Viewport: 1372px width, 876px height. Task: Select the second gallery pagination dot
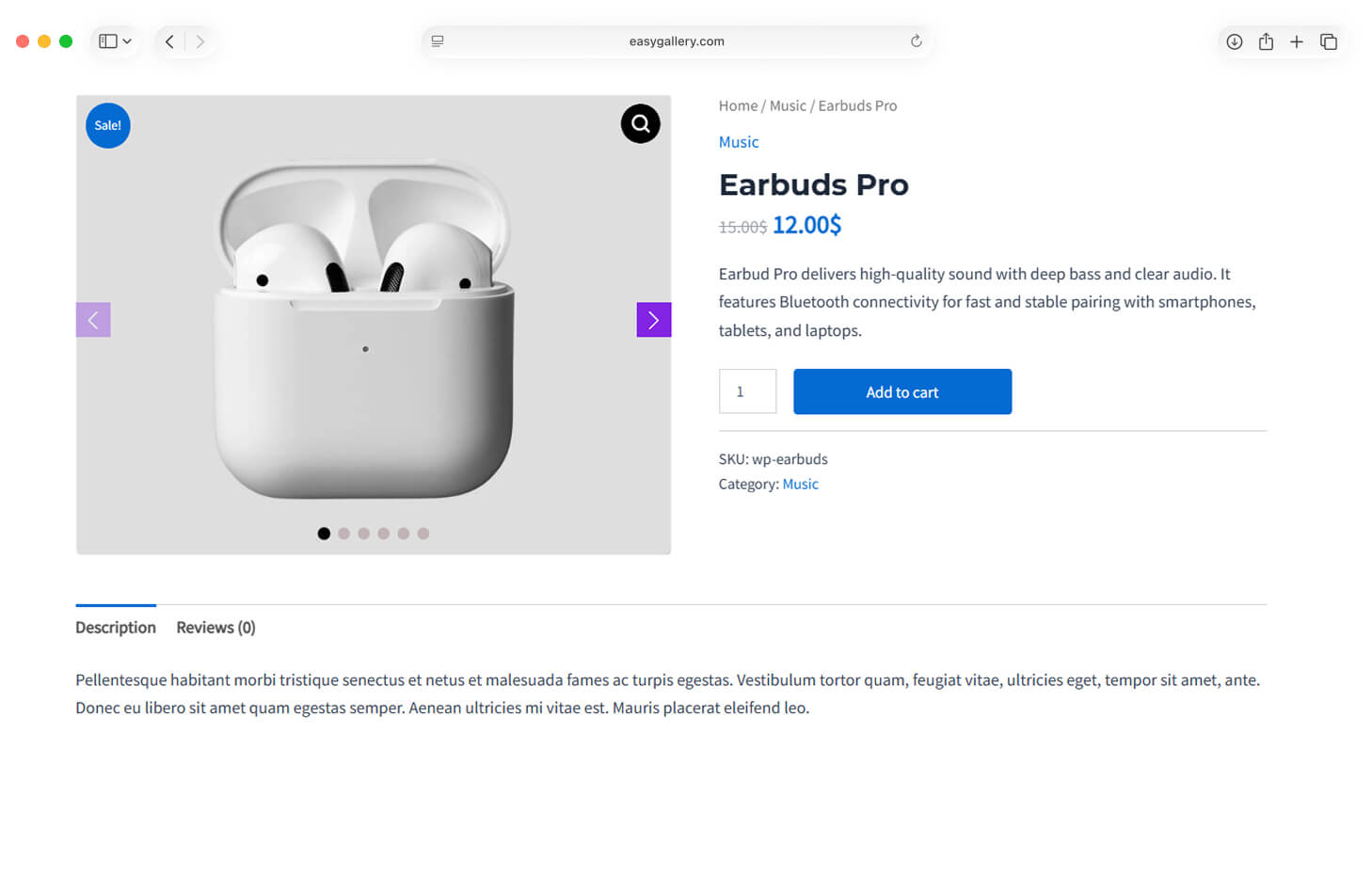[x=343, y=534]
